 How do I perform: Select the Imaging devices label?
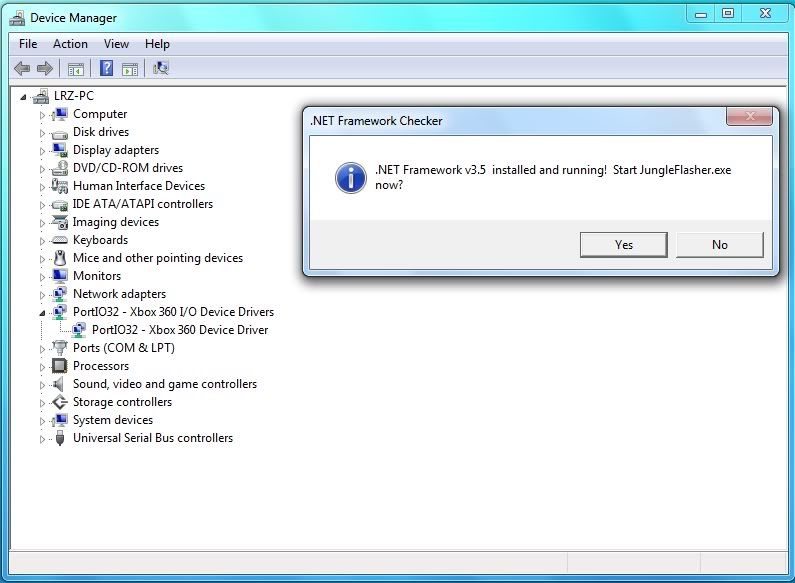pyautogui.click(x=116, y=222)
